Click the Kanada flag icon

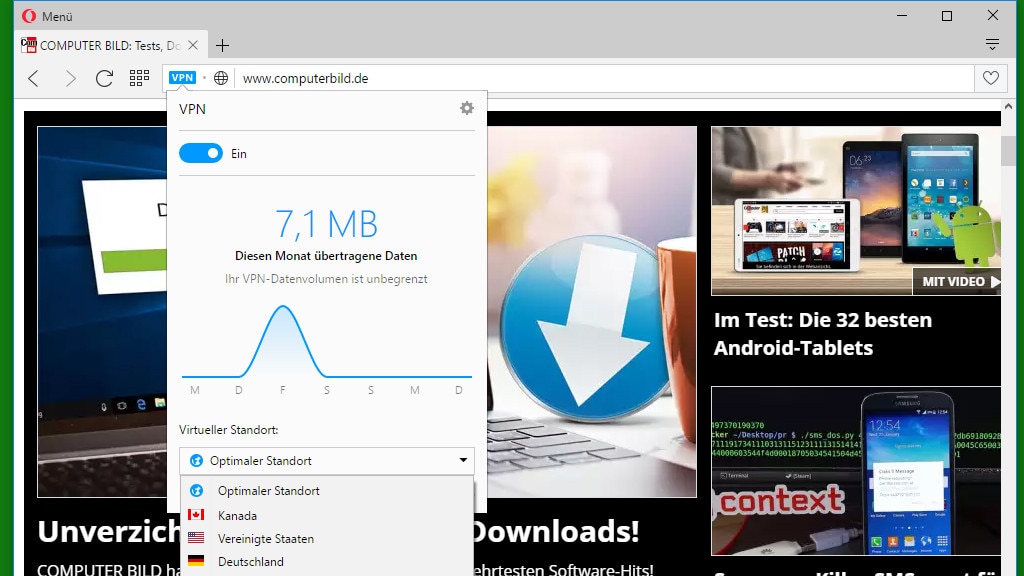(x=196, y=515)
